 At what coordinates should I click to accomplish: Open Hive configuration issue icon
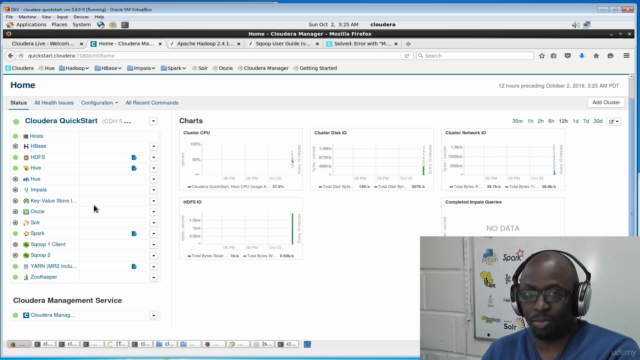click(x=134, y=168)
